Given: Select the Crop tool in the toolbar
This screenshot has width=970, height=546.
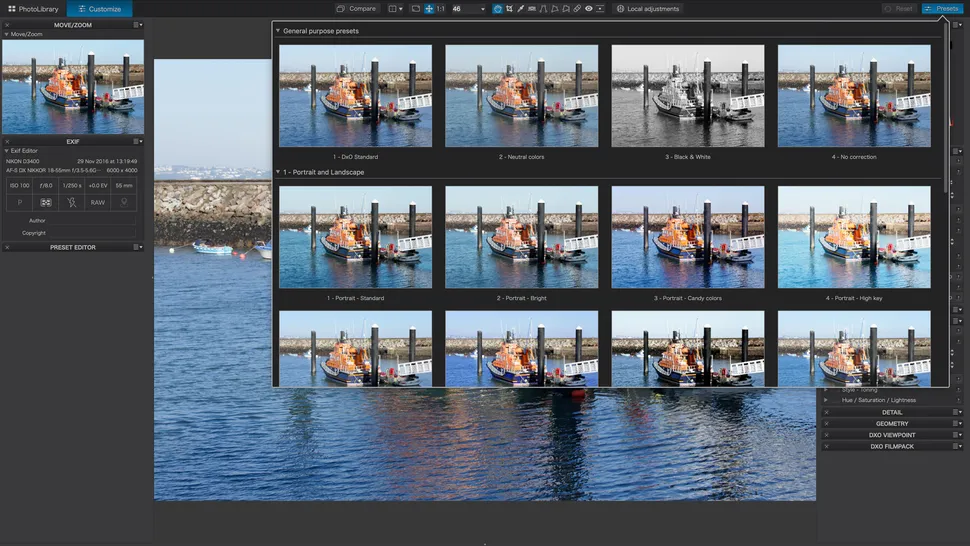Looking at the screenshot, I should (509, 9).
